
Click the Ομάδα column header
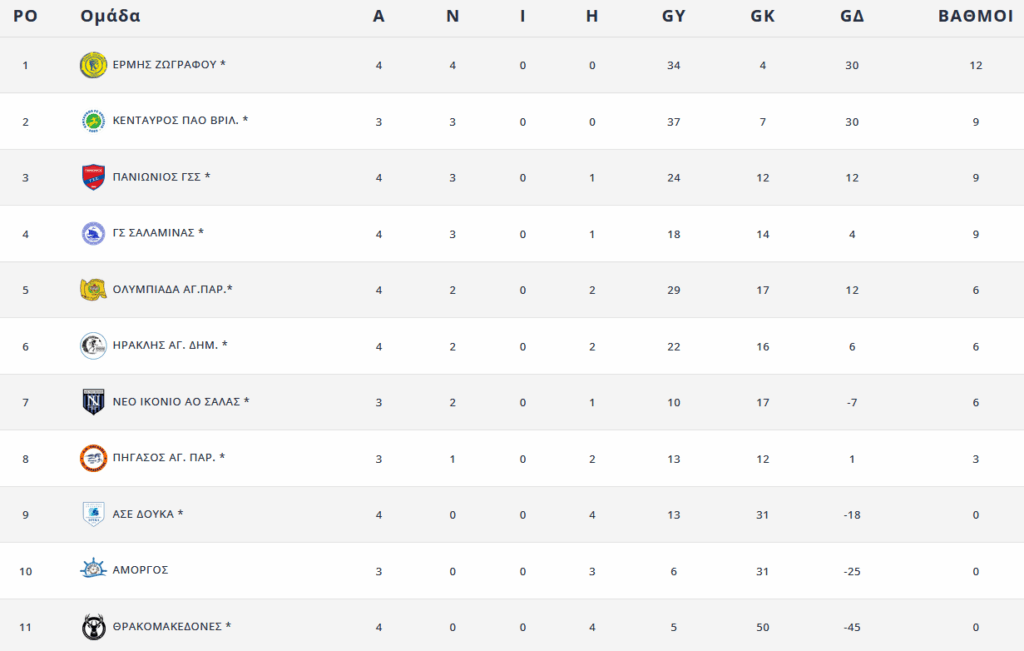[x=110, y=16]
